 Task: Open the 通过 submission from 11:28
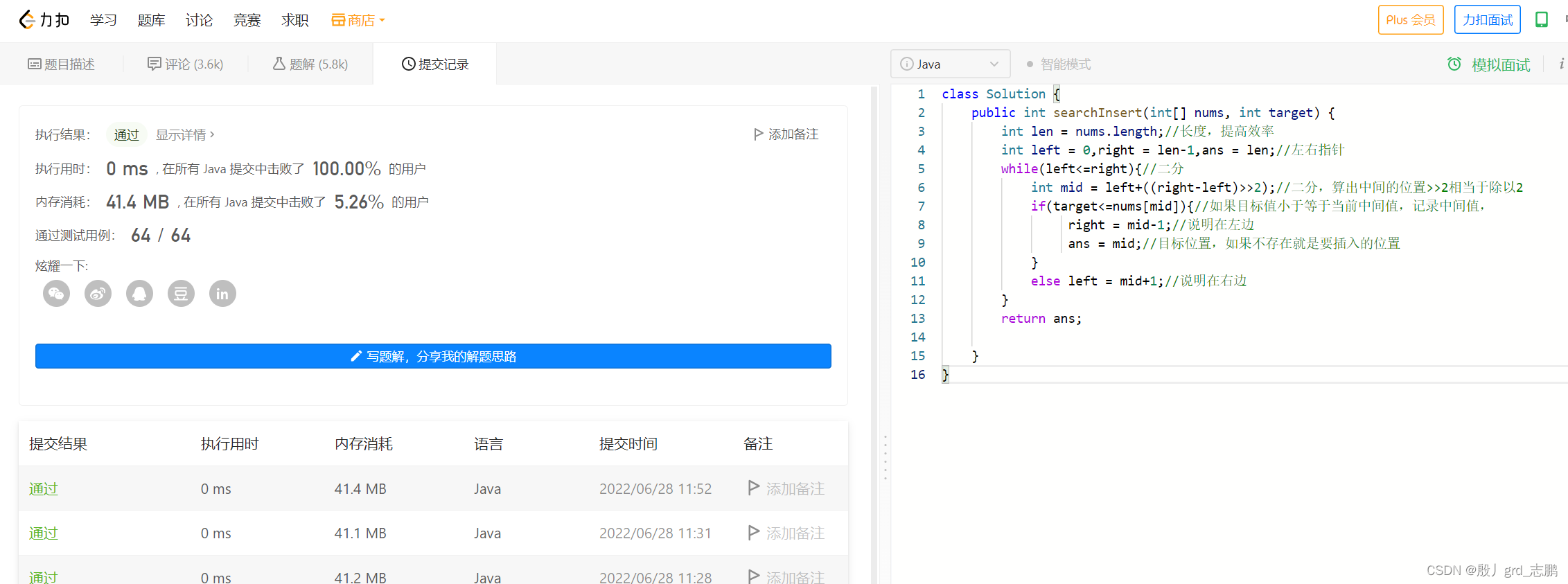[44, 576]
